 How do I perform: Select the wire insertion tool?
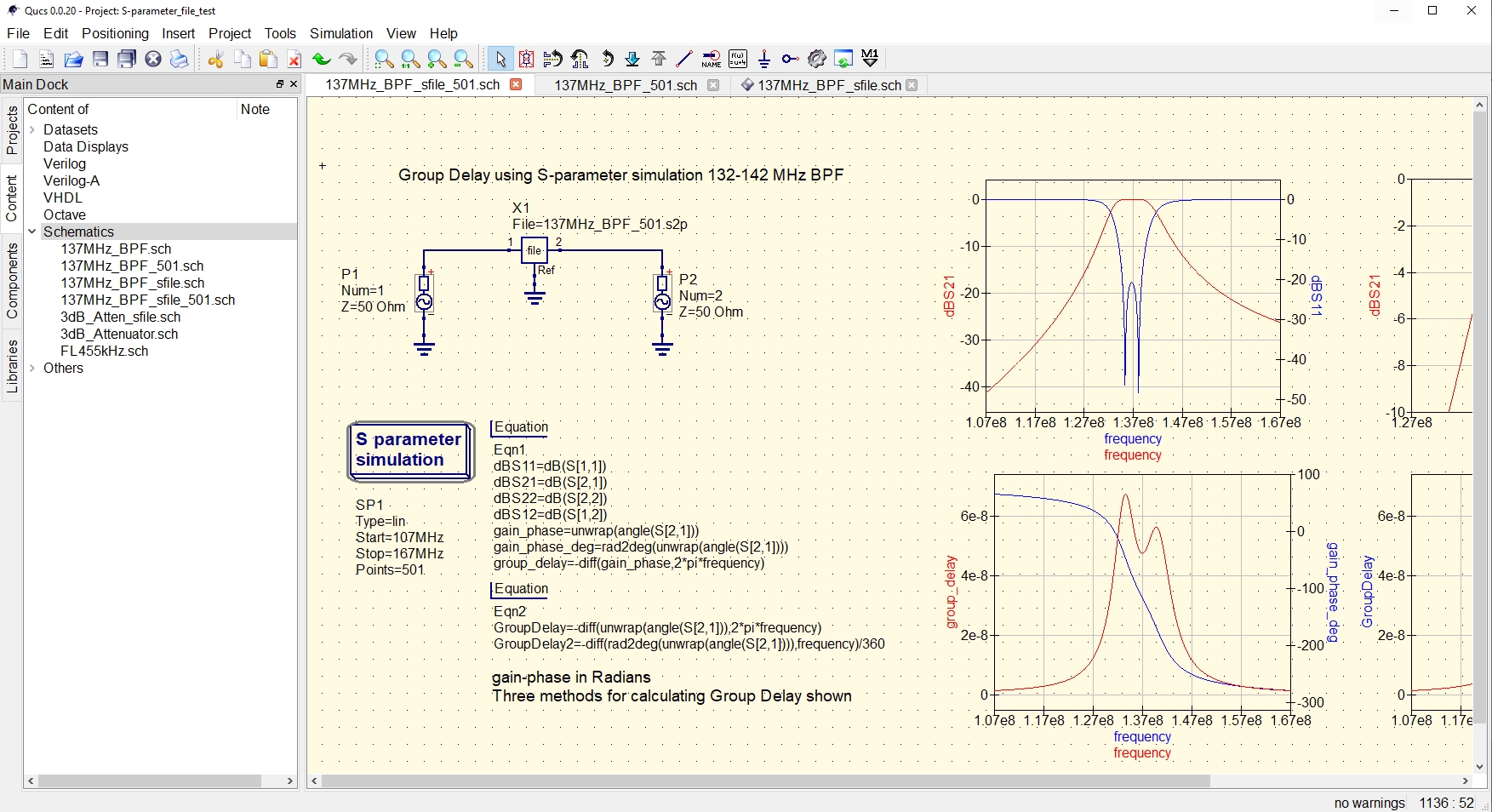pos(683,59)
